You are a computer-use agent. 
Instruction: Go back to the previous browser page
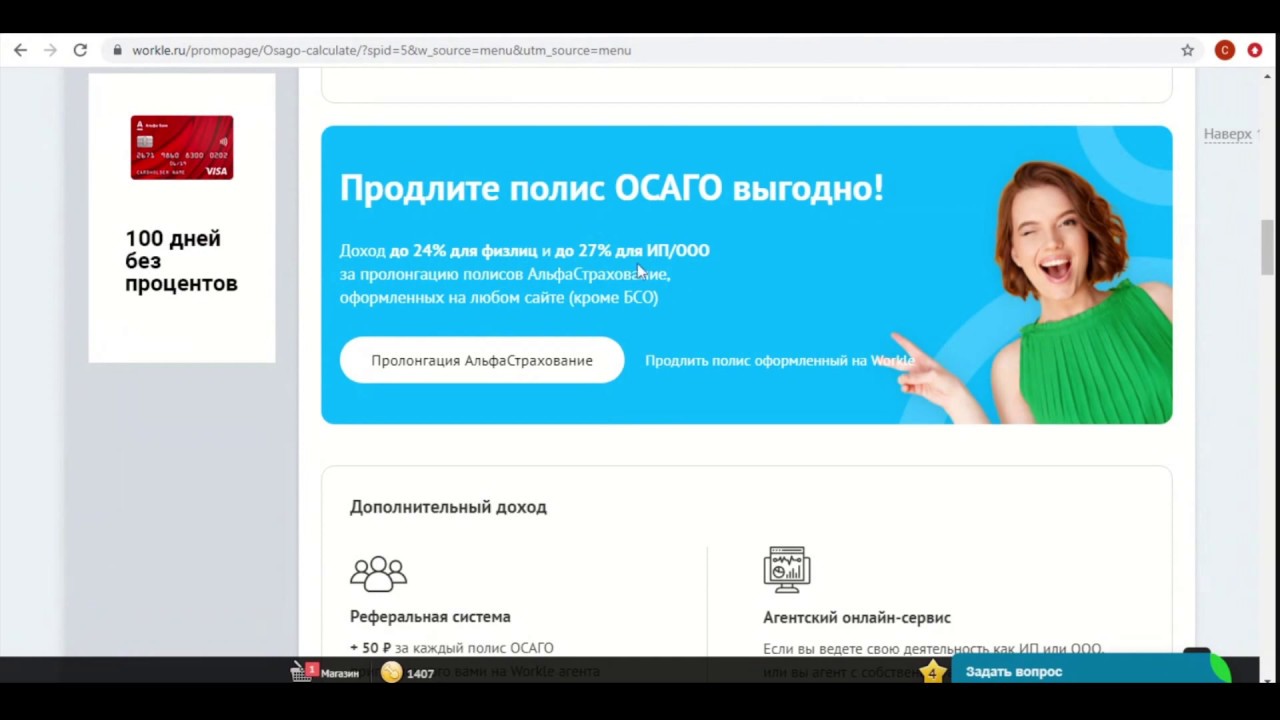tap(20, 50)
